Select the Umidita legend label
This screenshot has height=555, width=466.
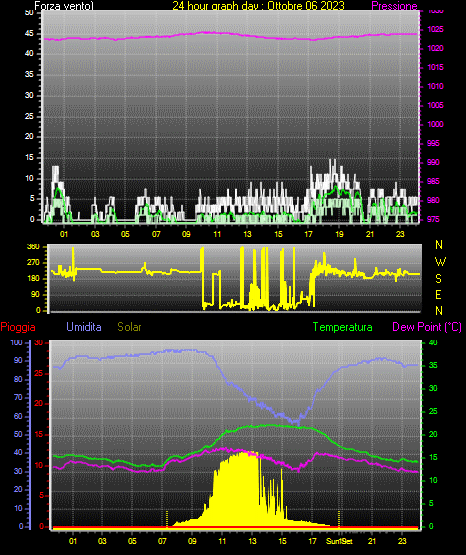(x=84, y=327)
